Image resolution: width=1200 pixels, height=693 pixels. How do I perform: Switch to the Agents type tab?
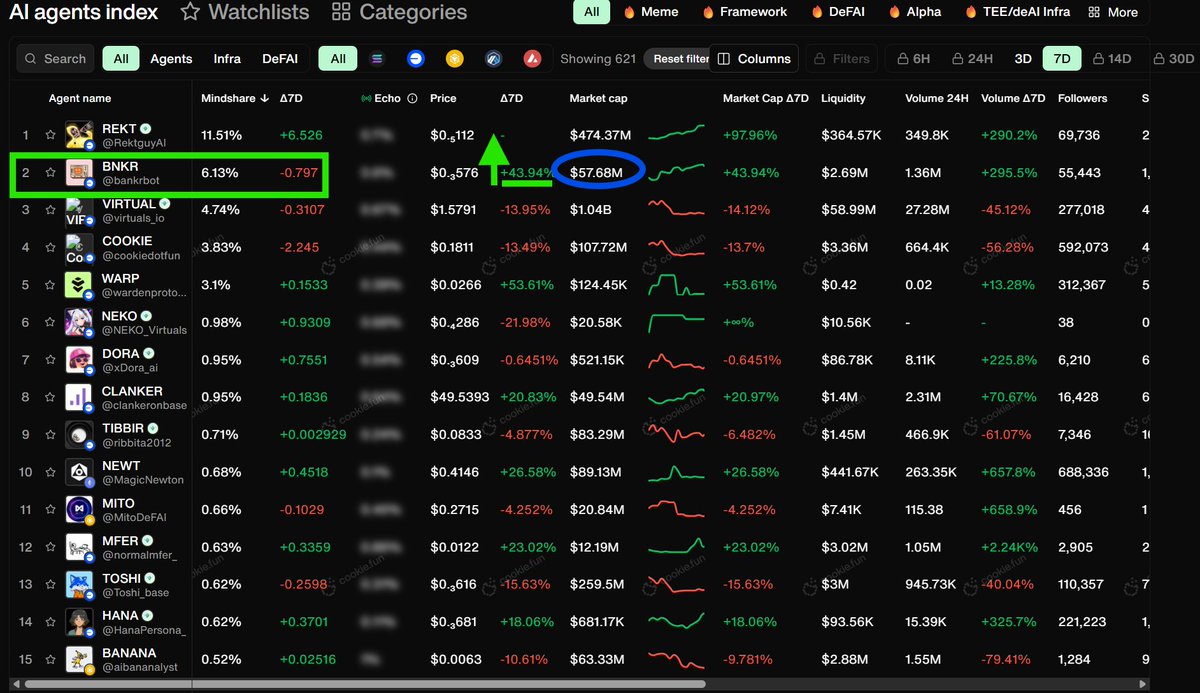click(171, 58)
